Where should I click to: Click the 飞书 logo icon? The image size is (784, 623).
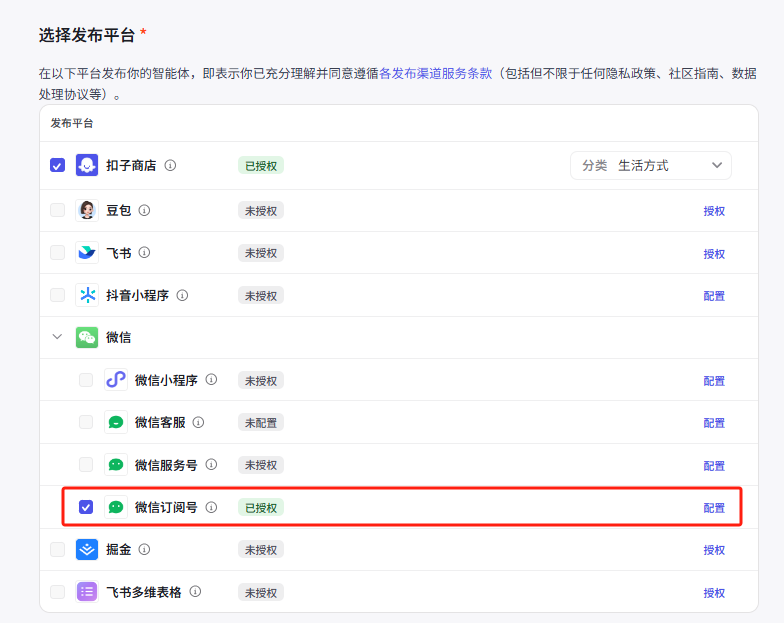click(87, 253)
